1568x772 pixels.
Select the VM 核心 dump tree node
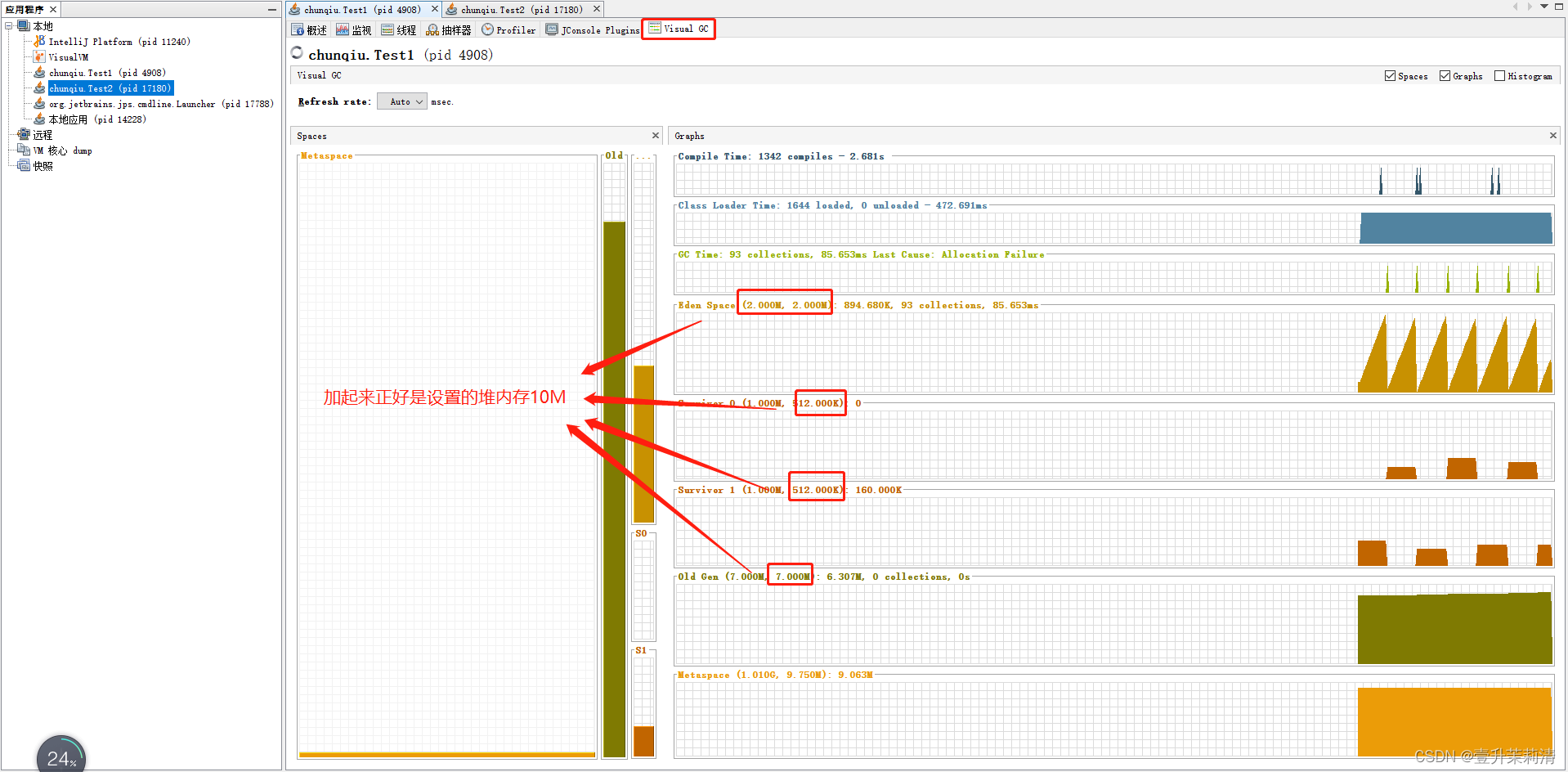[x=62, y=150]
